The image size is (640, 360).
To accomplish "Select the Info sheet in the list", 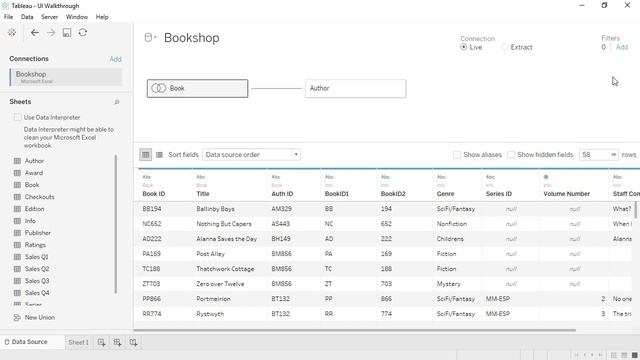I will tap(30, 221).
